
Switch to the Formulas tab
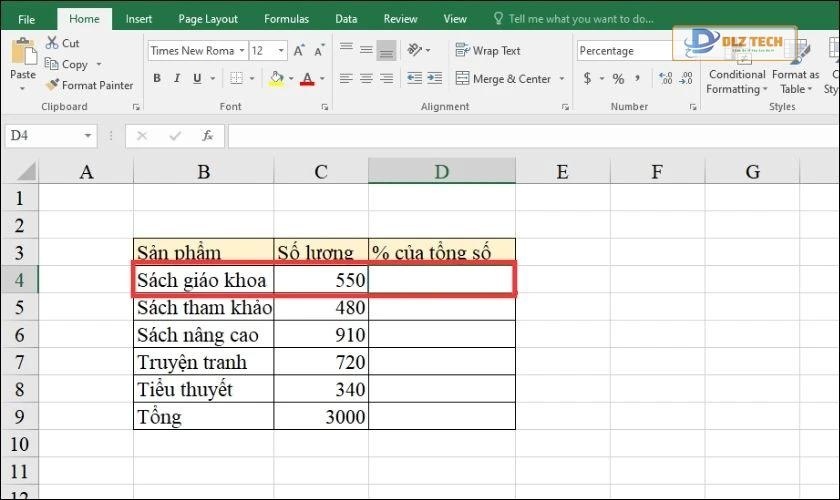286,18
